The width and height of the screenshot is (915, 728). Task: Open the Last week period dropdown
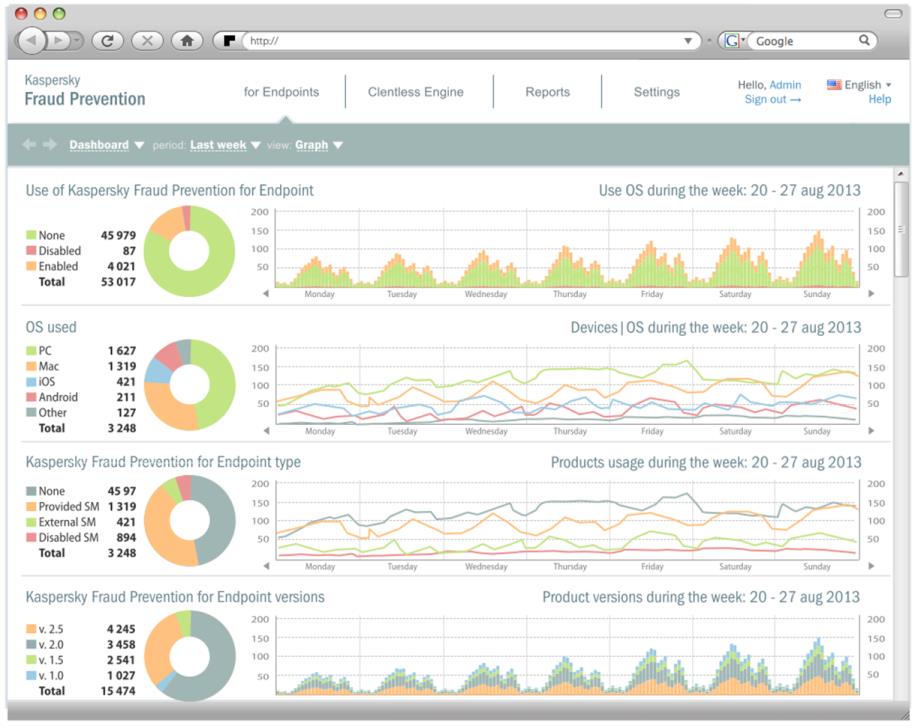coord(225,145)
